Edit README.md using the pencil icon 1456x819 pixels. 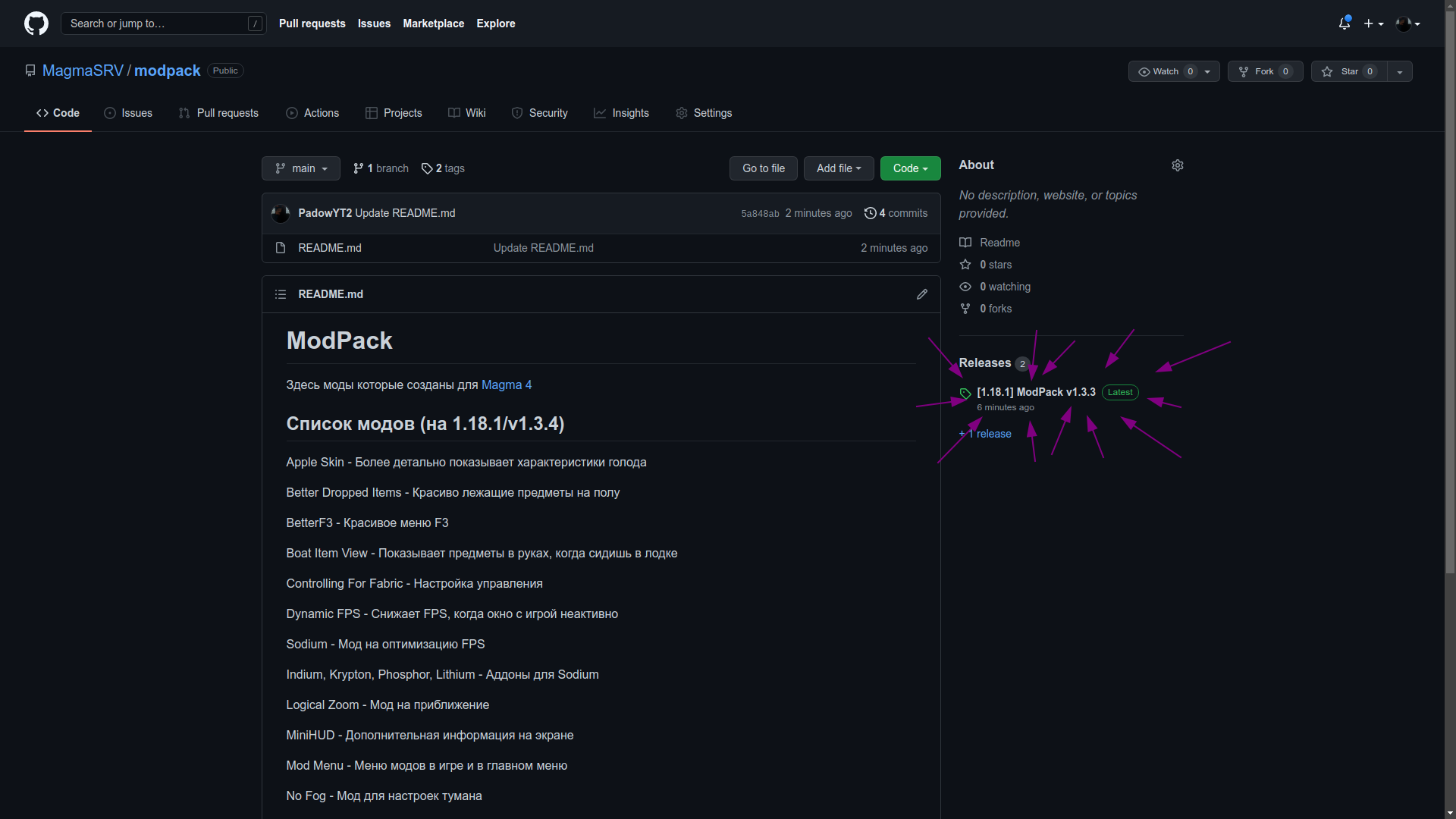click(x=921, y=294)
